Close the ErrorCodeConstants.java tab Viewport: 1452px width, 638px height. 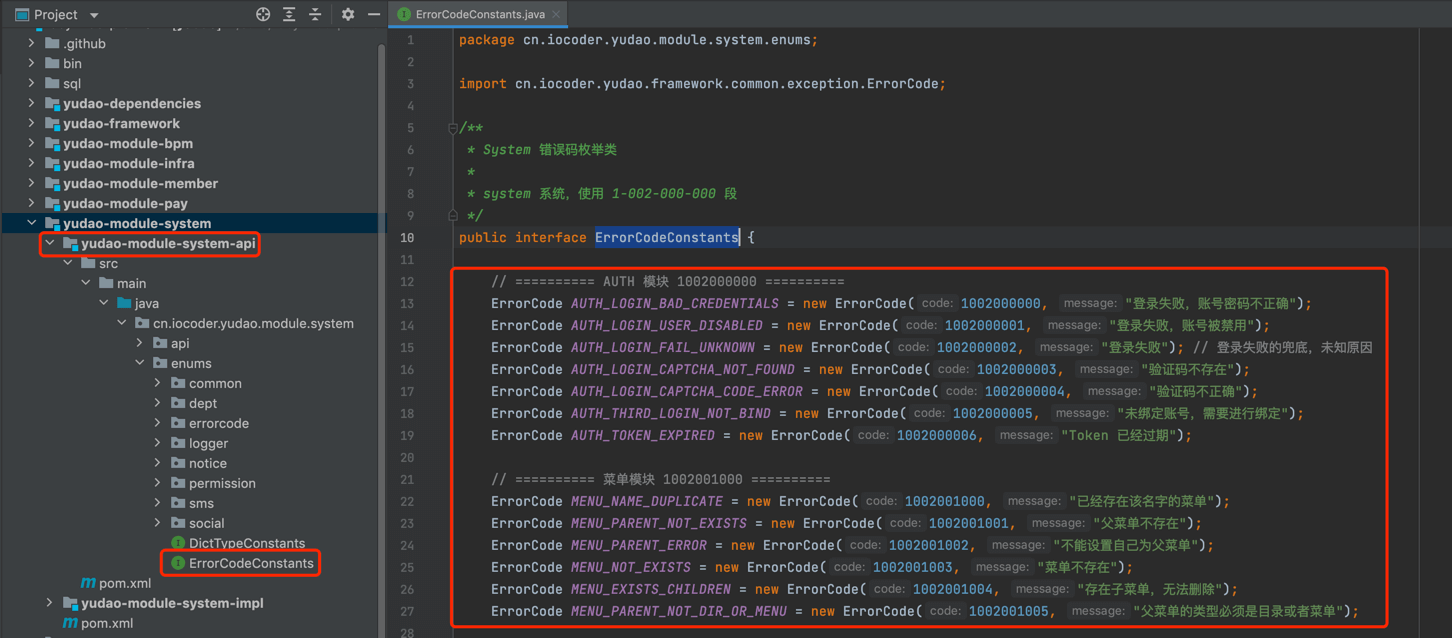[x=555, y=15]
